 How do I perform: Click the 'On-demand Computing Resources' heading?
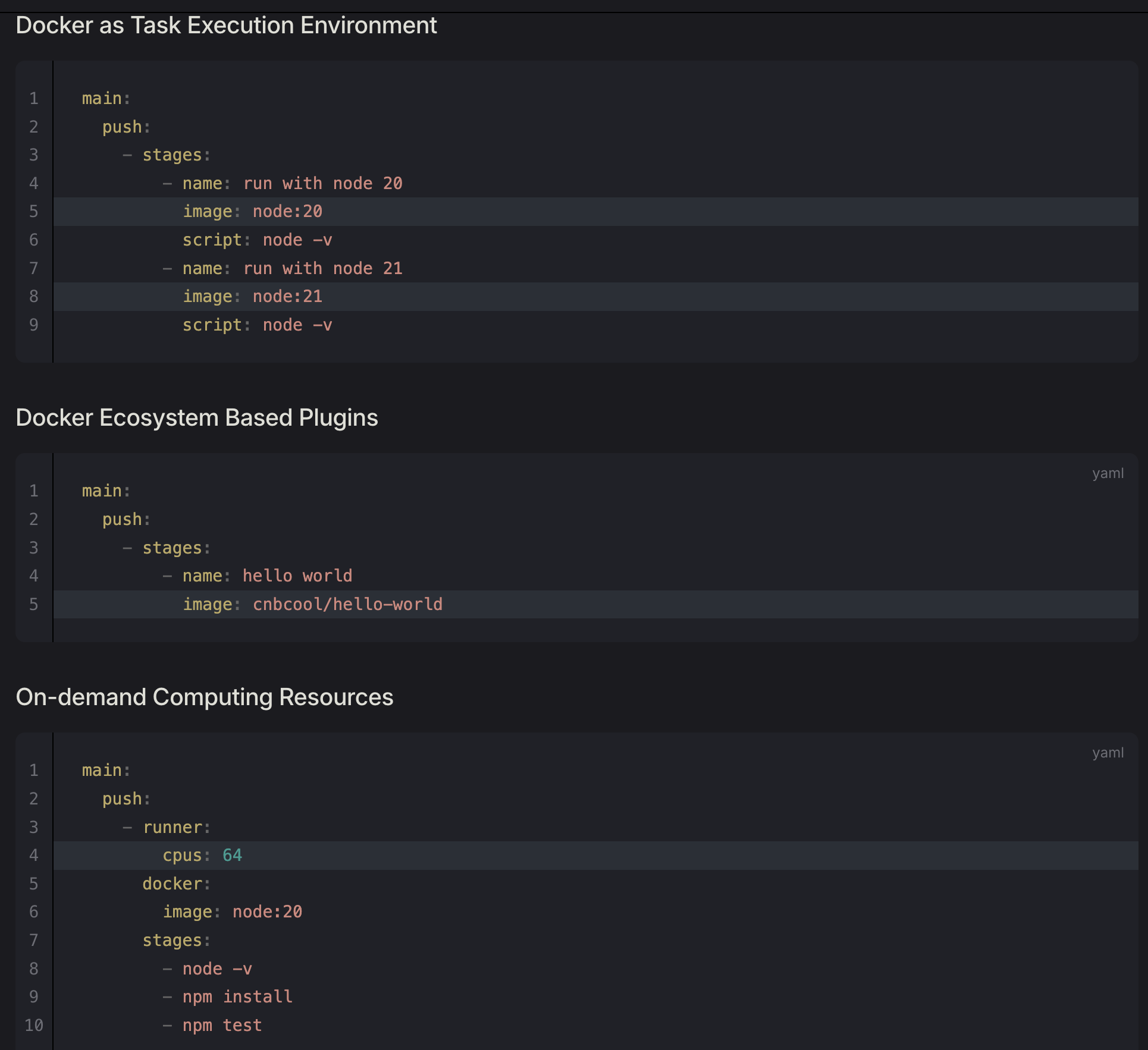(205, 697)
